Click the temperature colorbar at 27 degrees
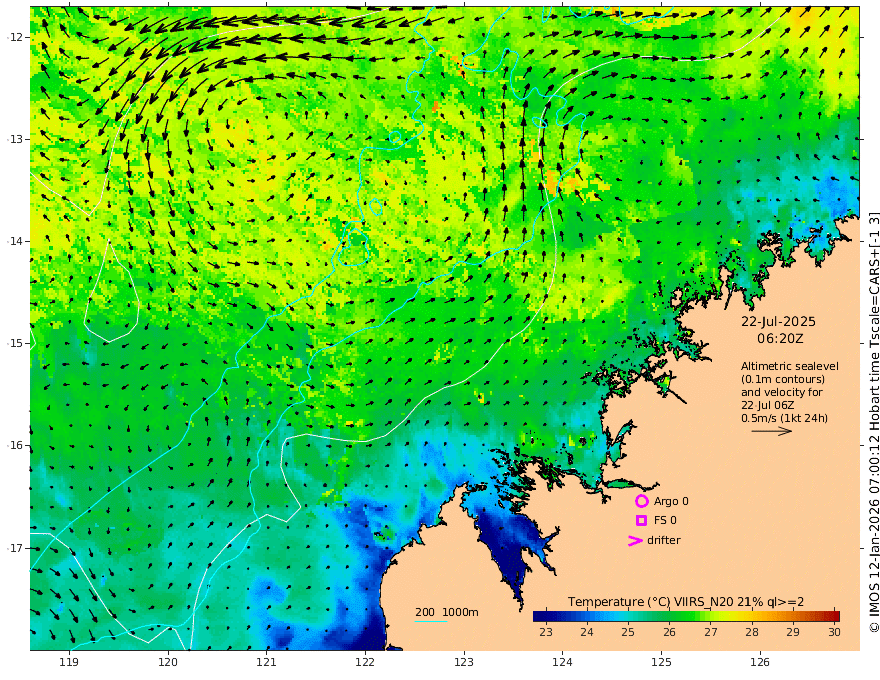This screenshot has width=880, height=680. 711,615
